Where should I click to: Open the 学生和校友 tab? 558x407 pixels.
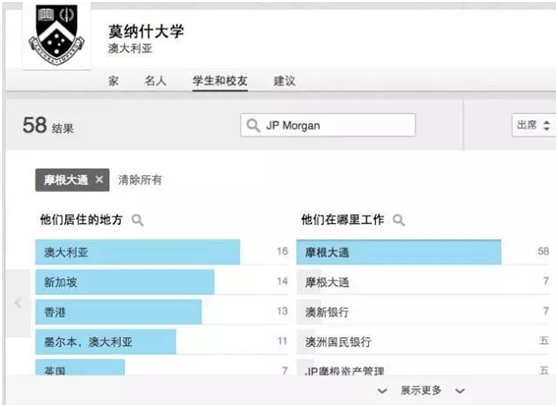220,81
